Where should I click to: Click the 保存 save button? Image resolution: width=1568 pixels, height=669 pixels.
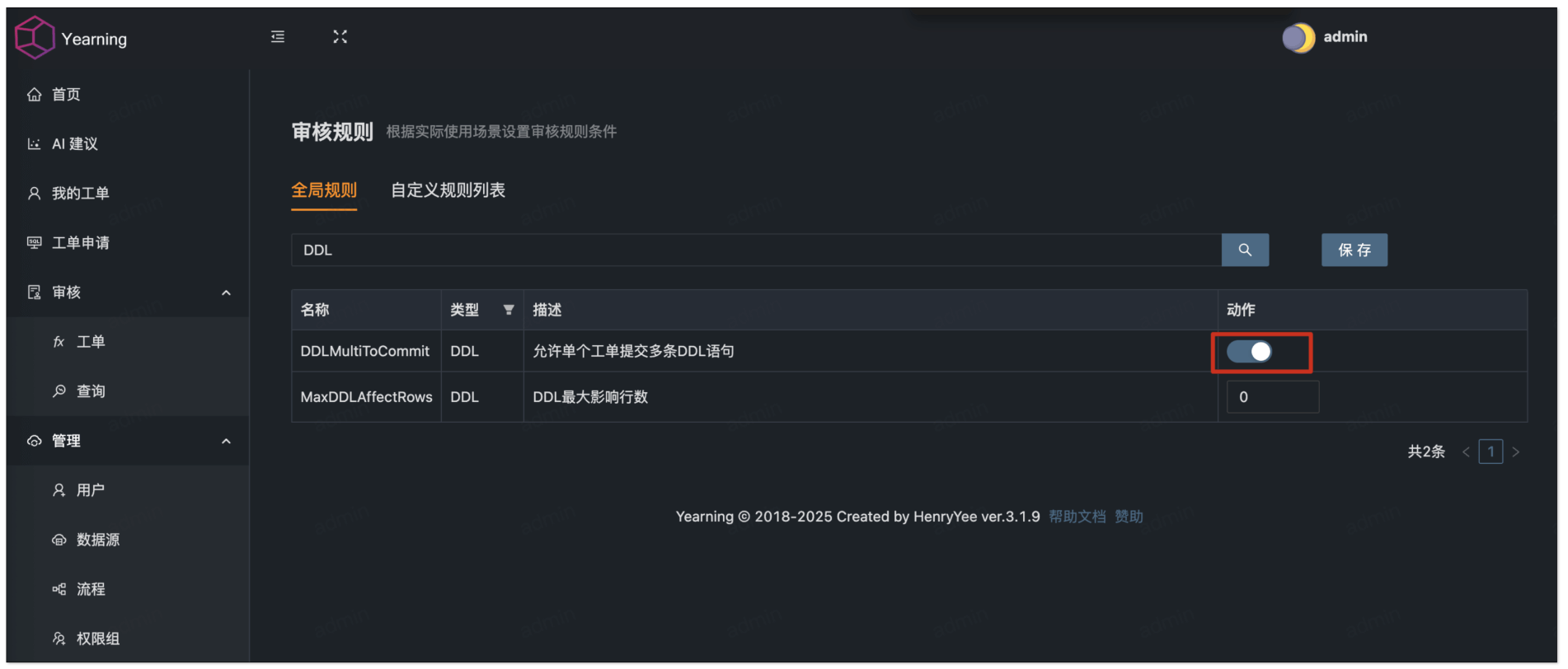click(x=1354, y=250)
